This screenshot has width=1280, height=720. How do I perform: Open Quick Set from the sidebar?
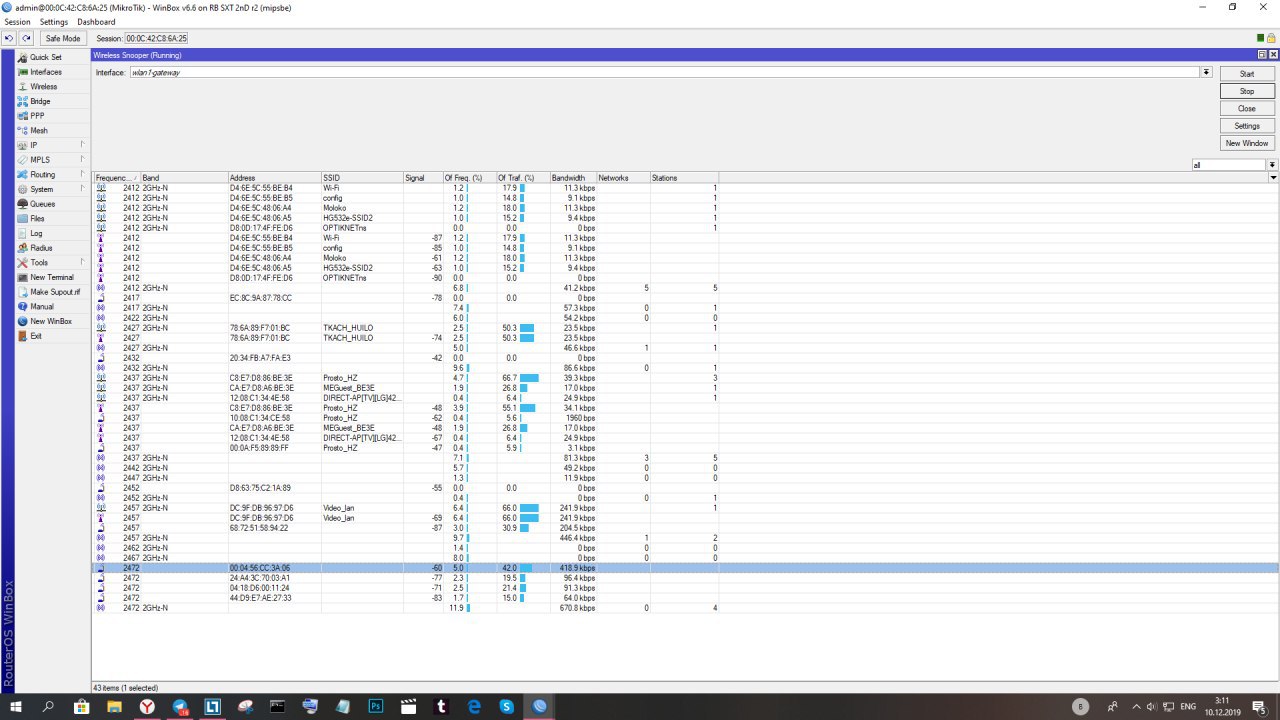[45, 57]
